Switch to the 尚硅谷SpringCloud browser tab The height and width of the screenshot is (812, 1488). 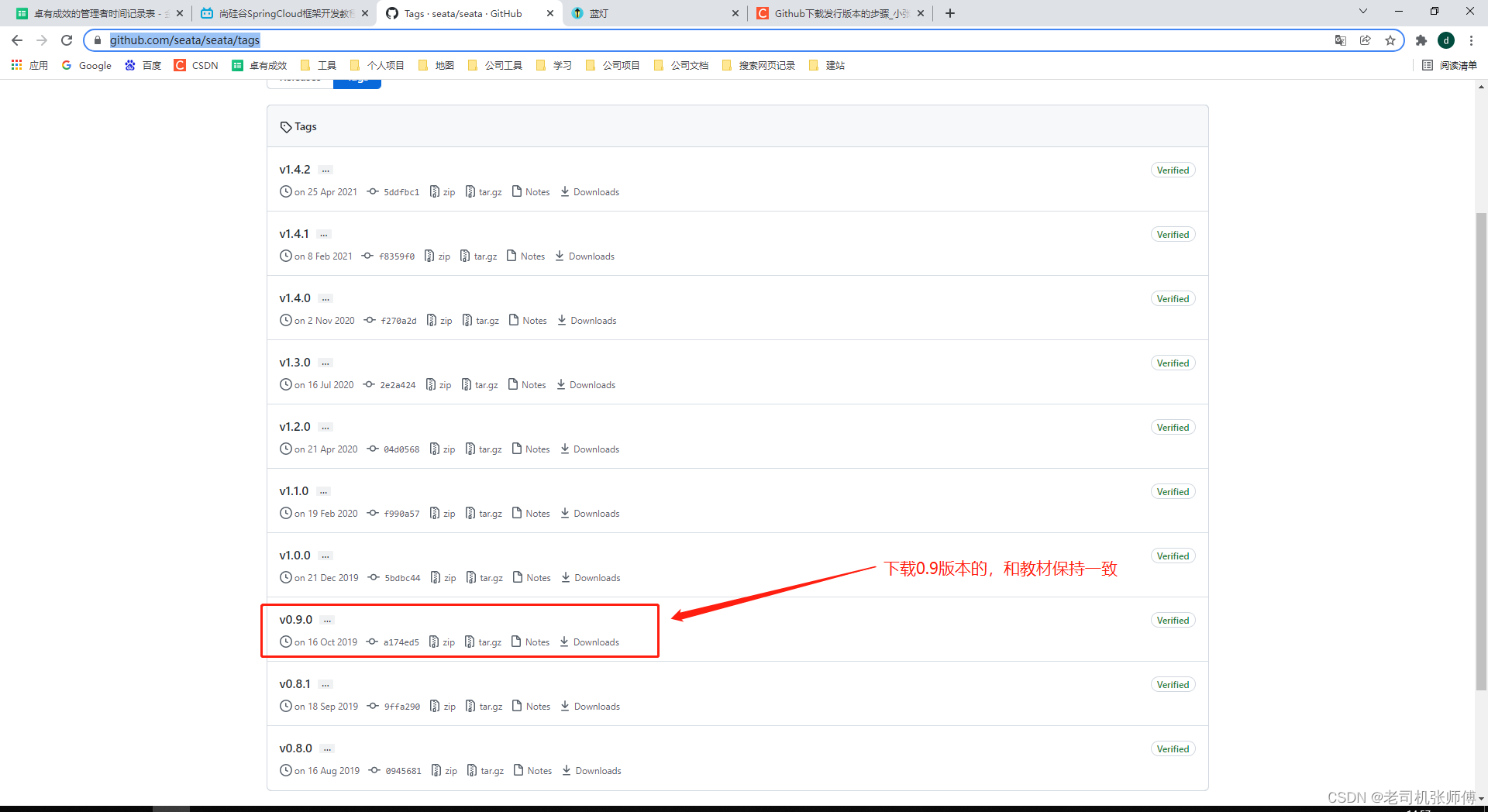pyautogui.click(x=284, y=13)
